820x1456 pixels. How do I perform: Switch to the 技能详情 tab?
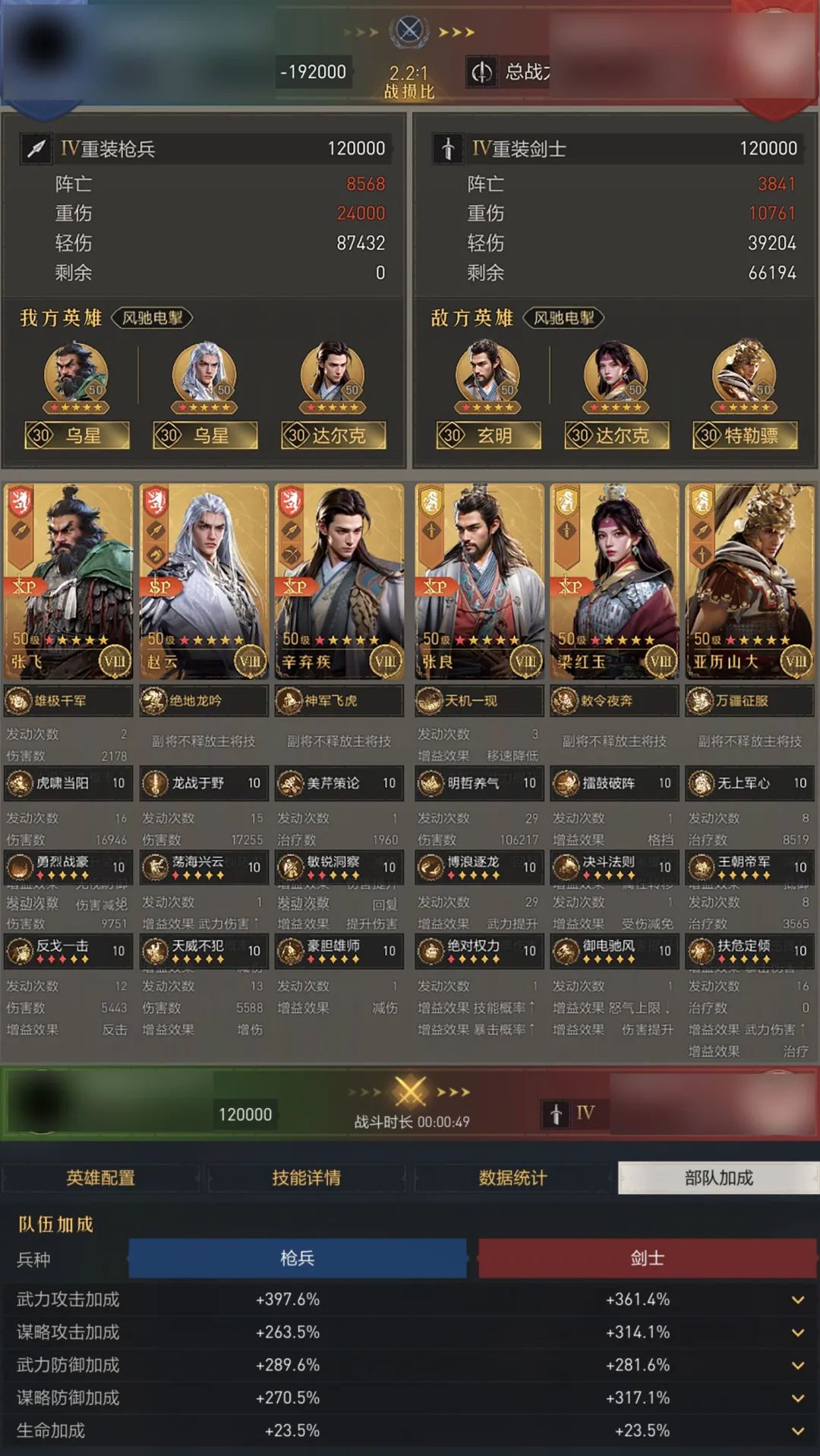click(307, 1178)
